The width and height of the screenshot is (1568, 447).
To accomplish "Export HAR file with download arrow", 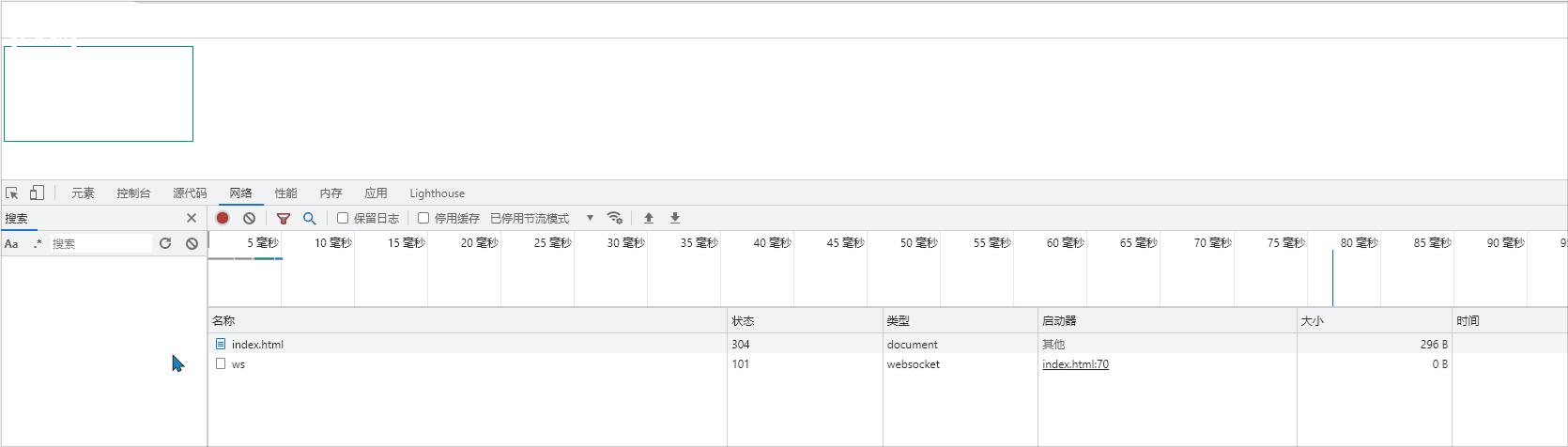I will point(674,218).
